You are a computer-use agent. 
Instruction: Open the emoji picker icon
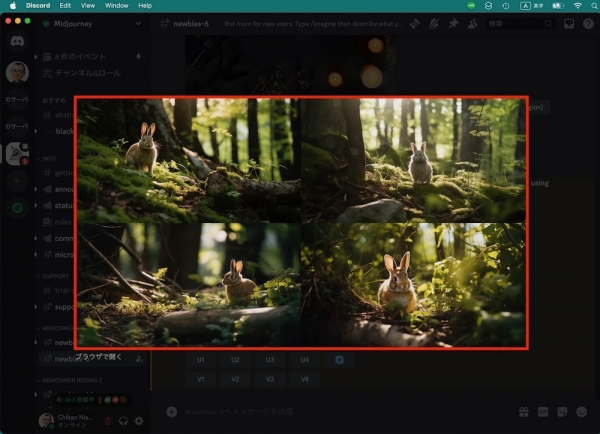tap(582, 412)
